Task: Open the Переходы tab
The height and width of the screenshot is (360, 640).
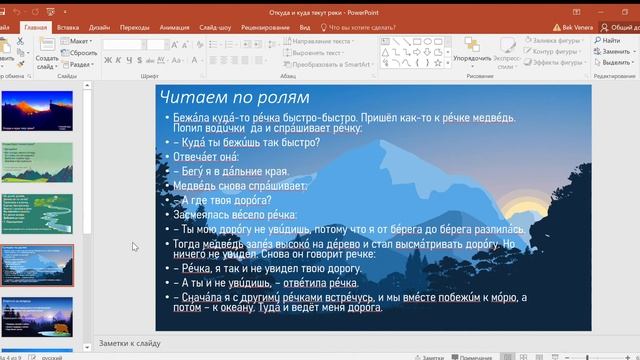Action: click(x=134, y=27)
